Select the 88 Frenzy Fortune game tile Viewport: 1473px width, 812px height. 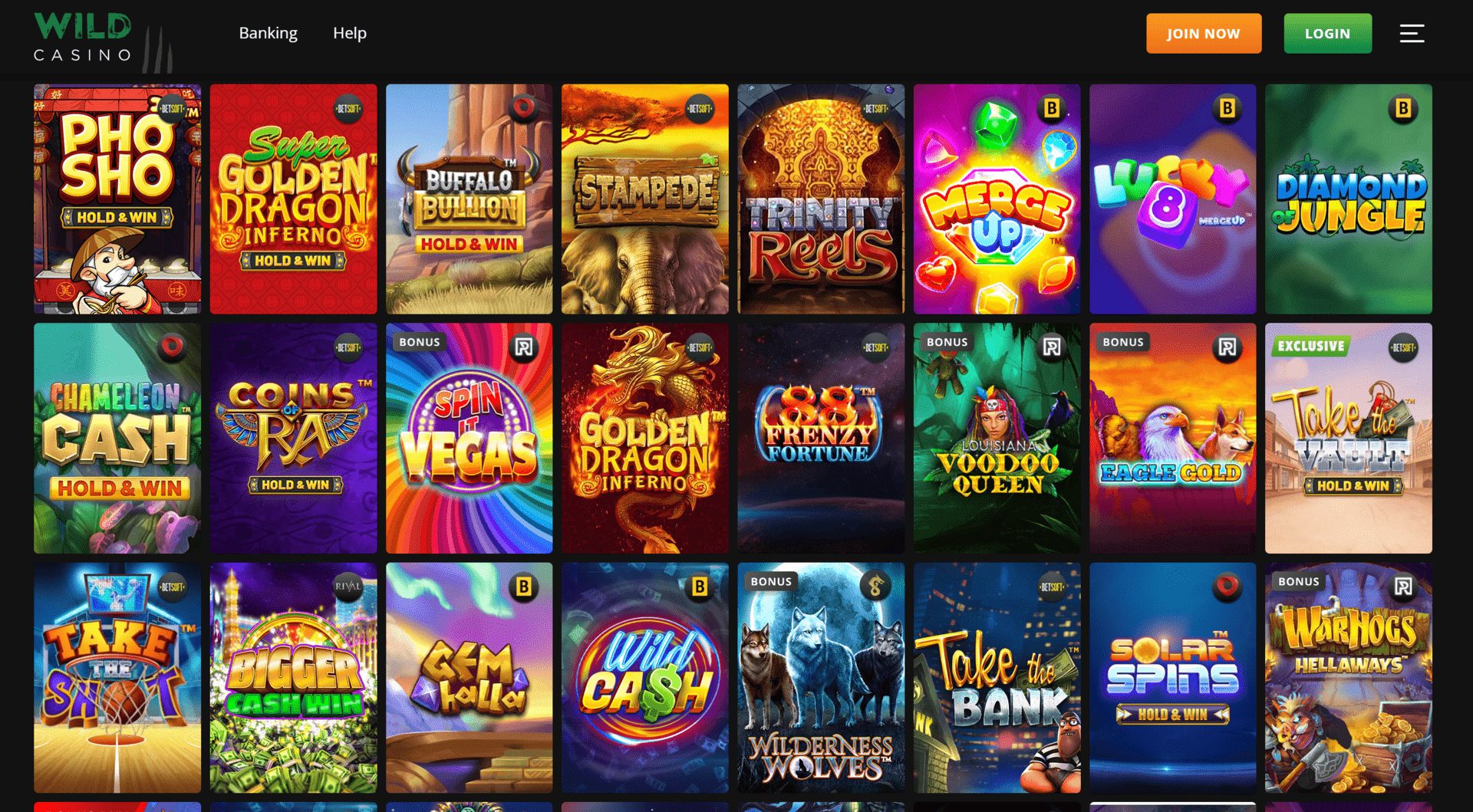pos(821,439)
